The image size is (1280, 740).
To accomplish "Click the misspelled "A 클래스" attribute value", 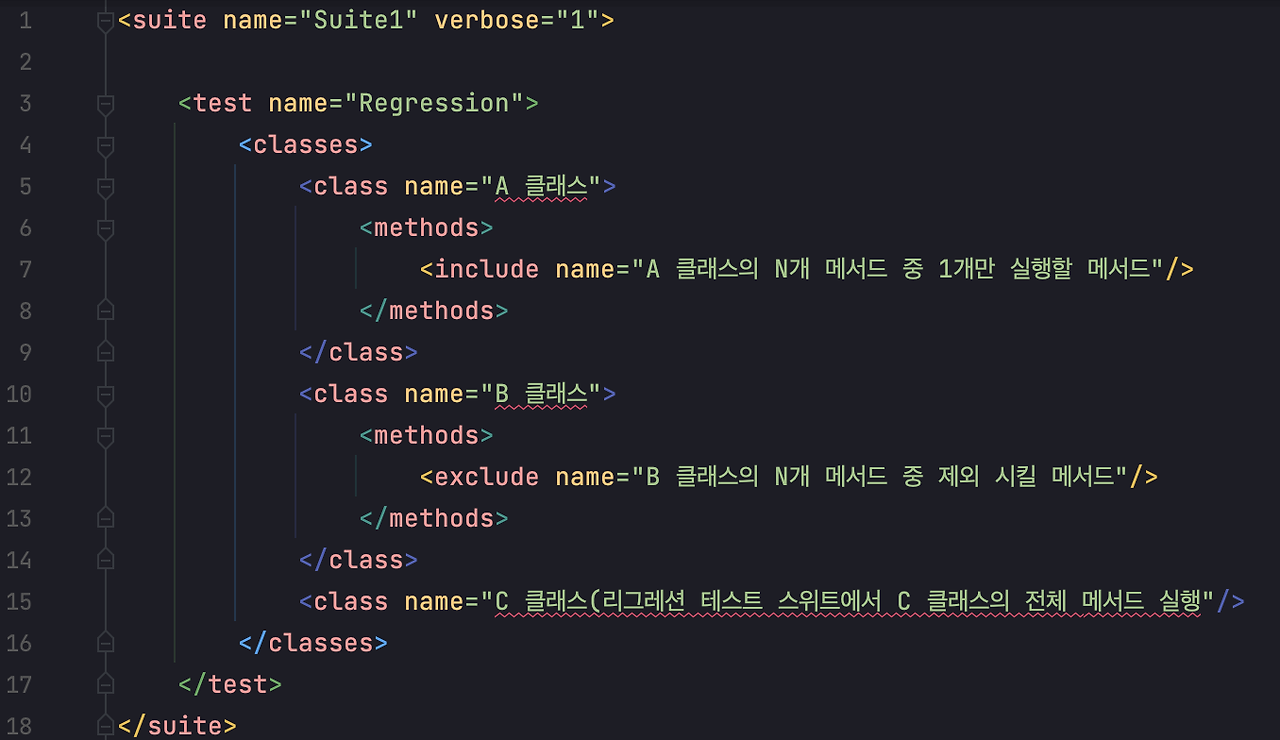I will tap(547, 186).
